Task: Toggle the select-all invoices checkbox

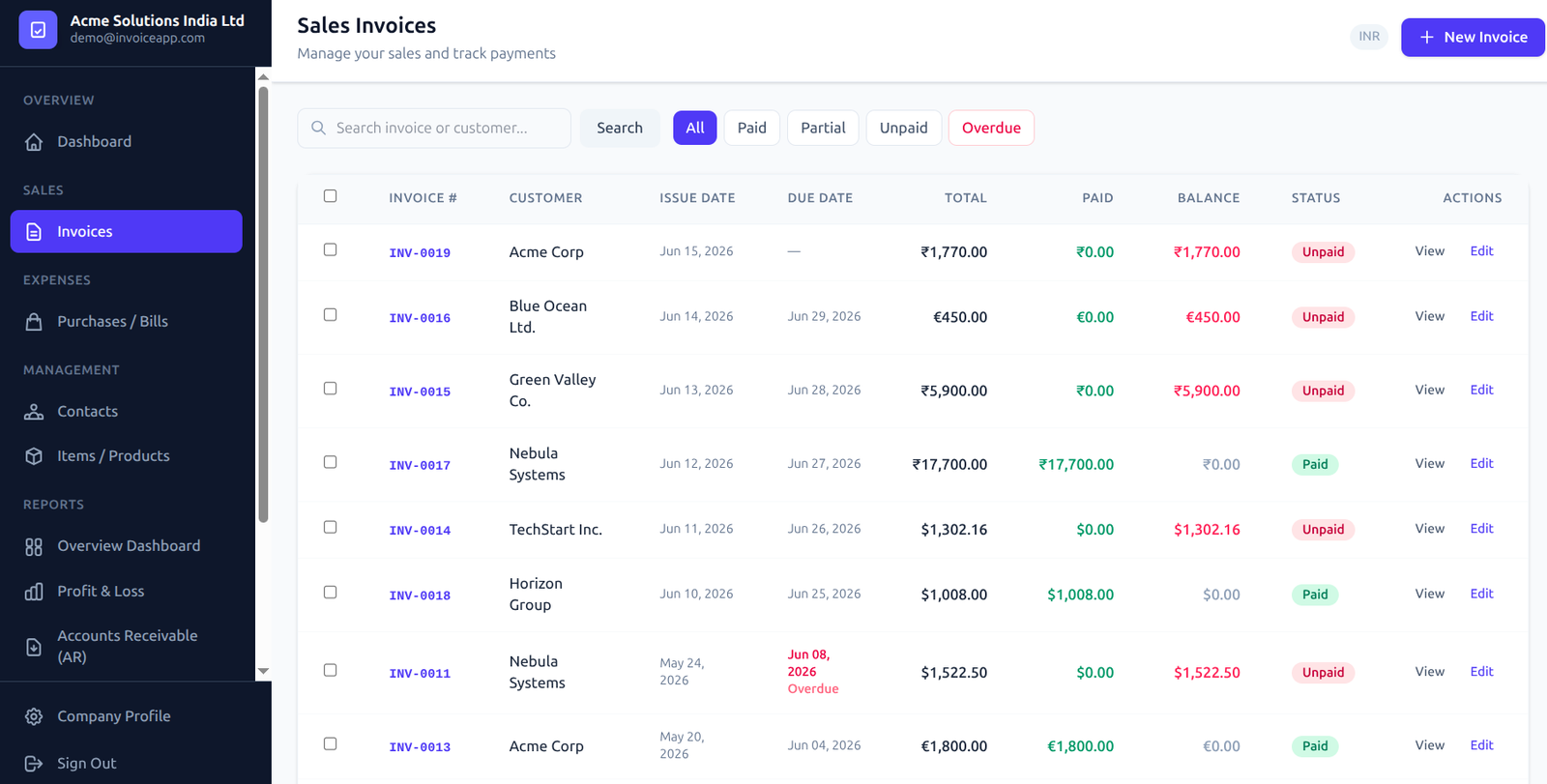Action: (x=331, y=196)
